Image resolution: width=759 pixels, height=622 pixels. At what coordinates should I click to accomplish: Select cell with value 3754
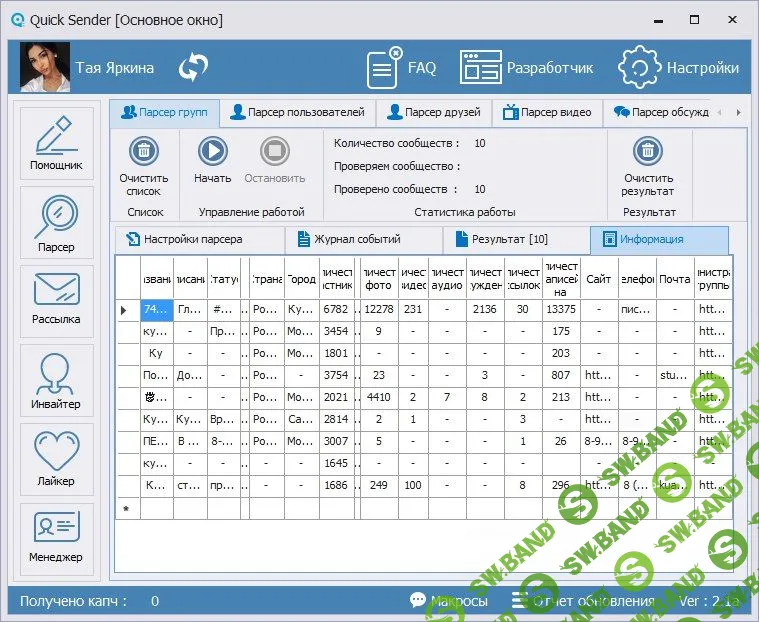point(336,376)
